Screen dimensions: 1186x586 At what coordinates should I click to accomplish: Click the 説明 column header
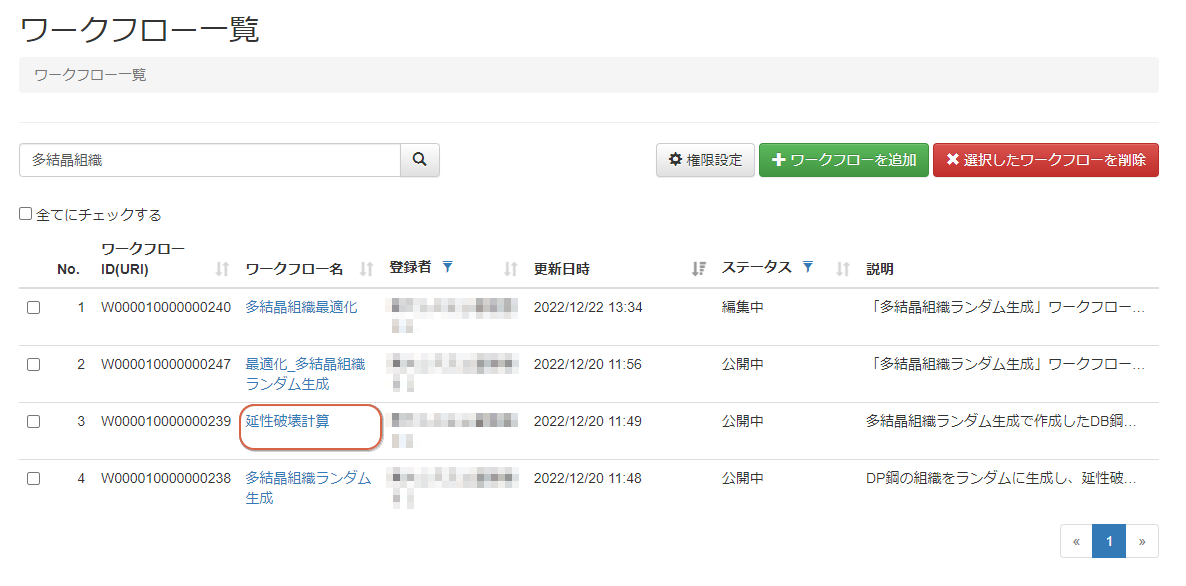point(880,268)
